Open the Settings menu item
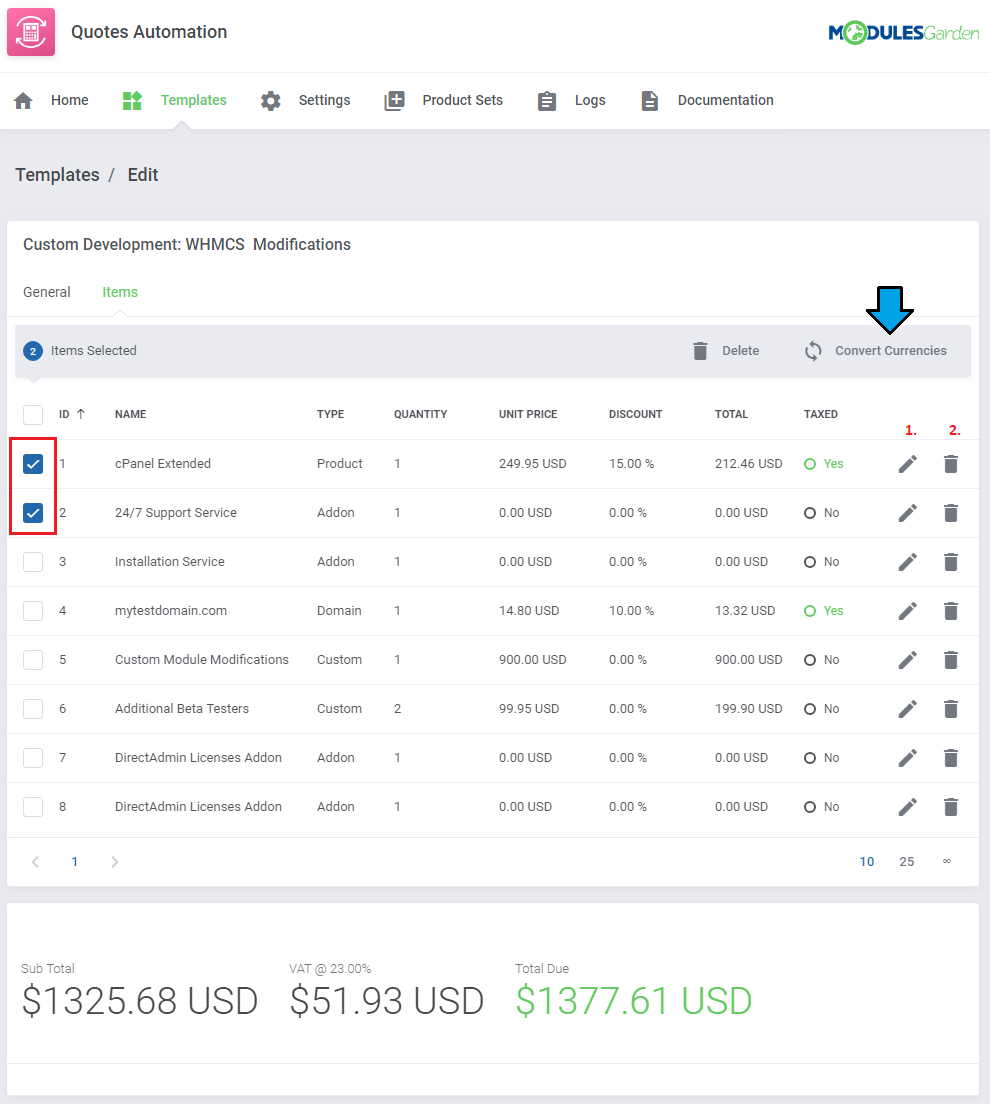The width and height of the screenshot is (990, 1104). point(325,100)
